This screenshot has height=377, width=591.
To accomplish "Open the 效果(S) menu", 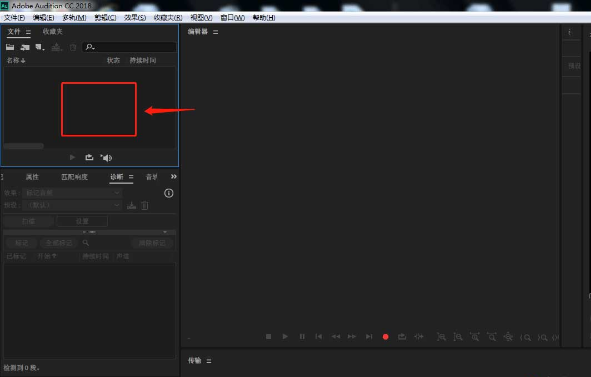I will (x=135, y=18).
